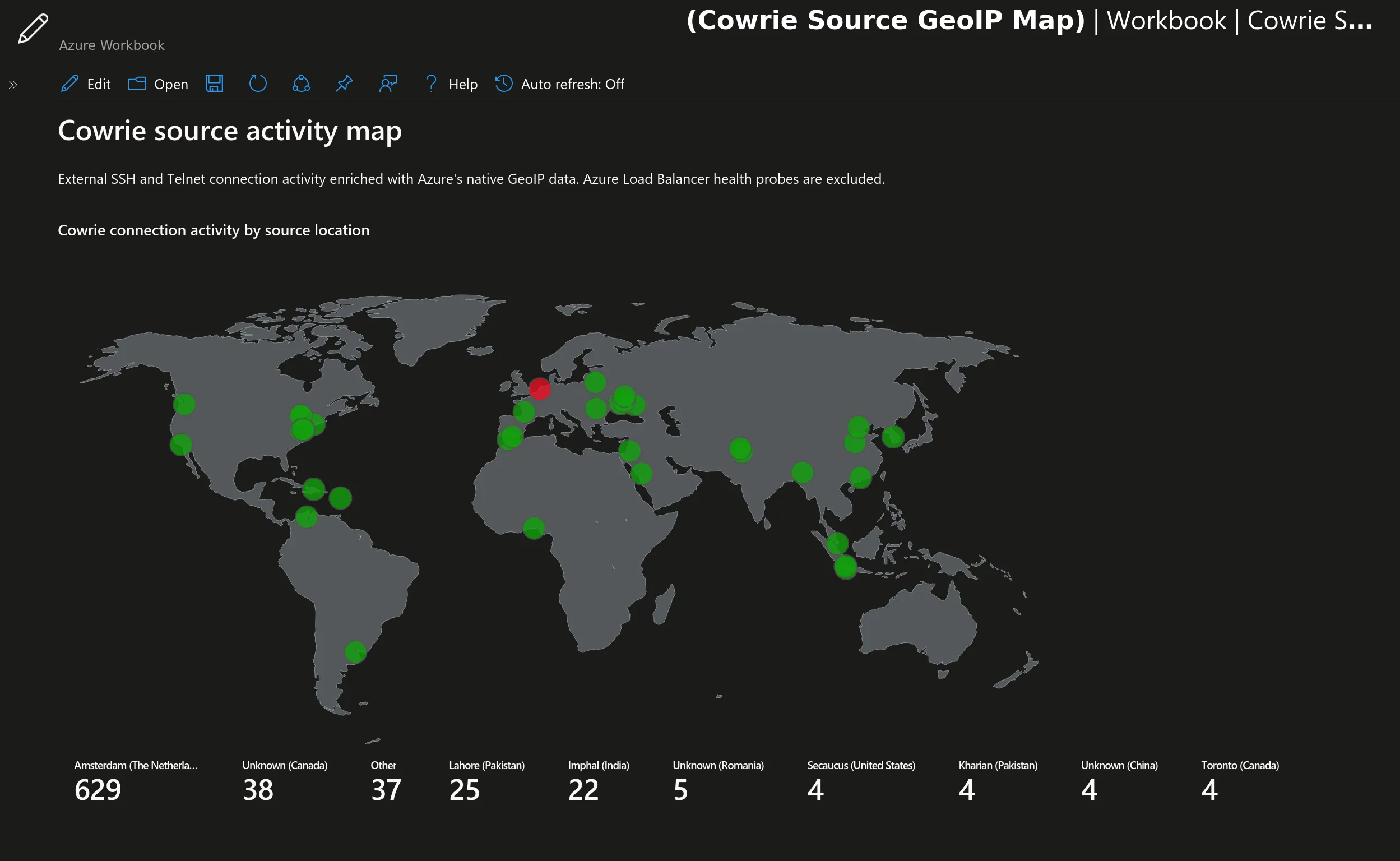Click the red Amsterdam map bubble
The image size is (1400, 861).
[540, 389]
